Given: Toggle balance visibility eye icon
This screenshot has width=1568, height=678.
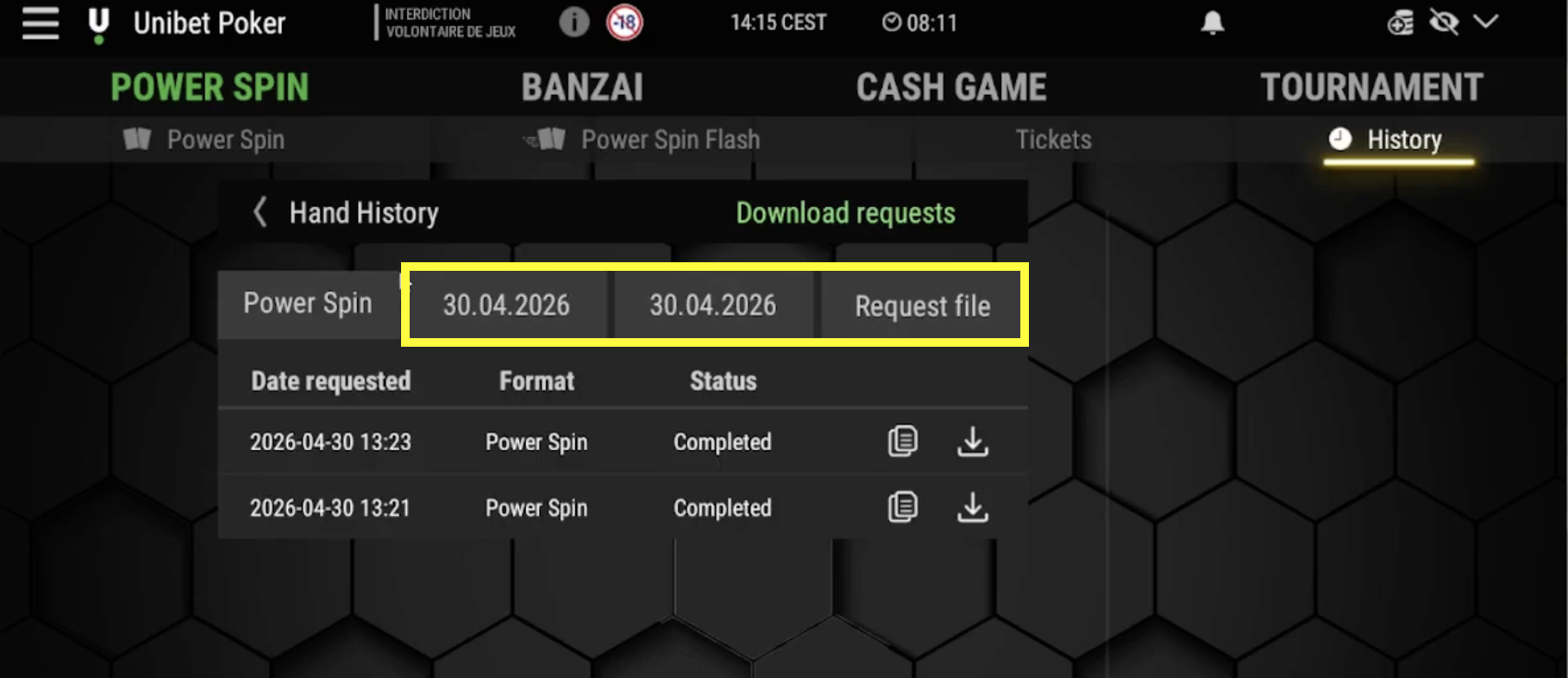Looking at the screenshot, I should coord(1444,22).
